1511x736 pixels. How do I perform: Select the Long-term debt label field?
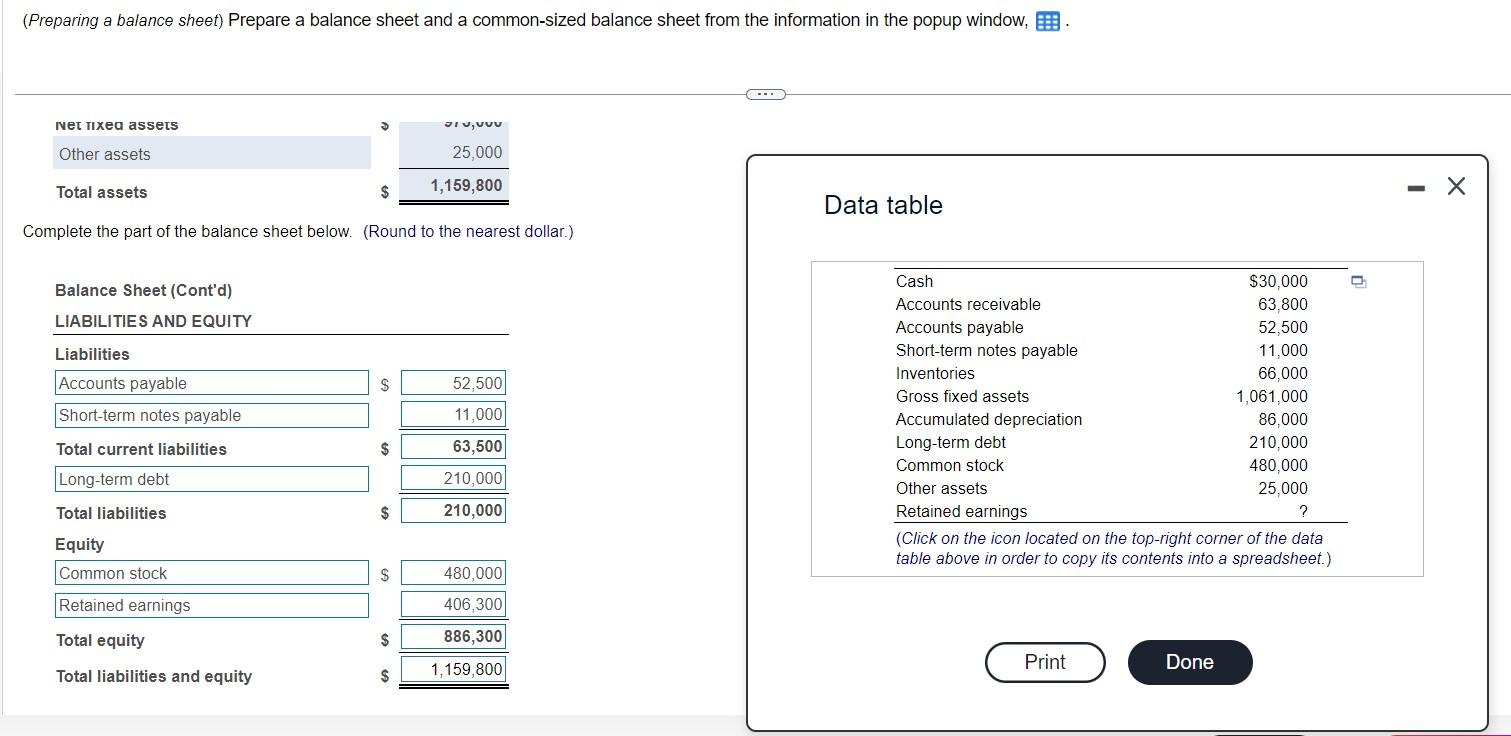pyautogui.click(x=211, y=479)
